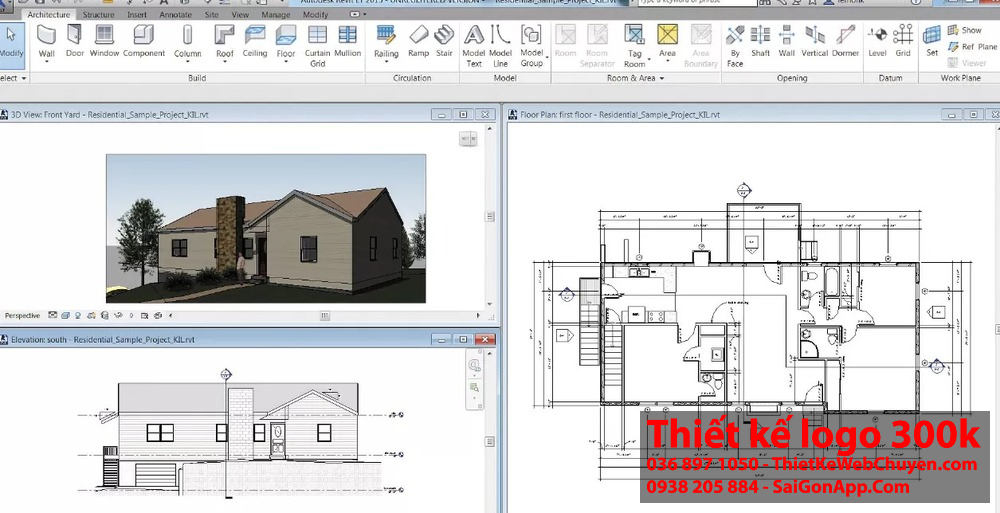Toggle Show work plane
Viewport: 1000px width, 513px height.
(x=964, y=30)
